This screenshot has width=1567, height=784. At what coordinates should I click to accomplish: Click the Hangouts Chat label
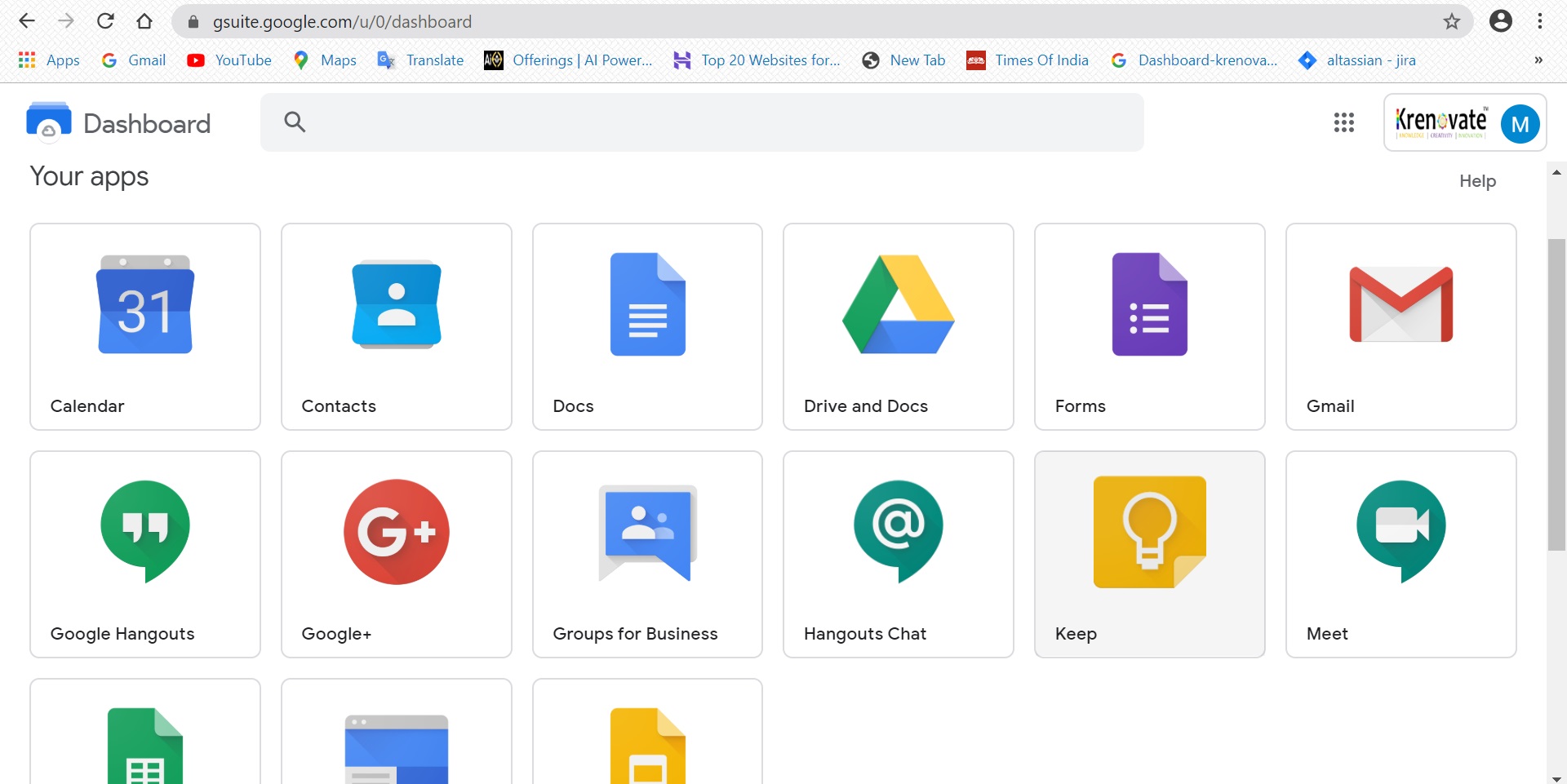(865, 634)
